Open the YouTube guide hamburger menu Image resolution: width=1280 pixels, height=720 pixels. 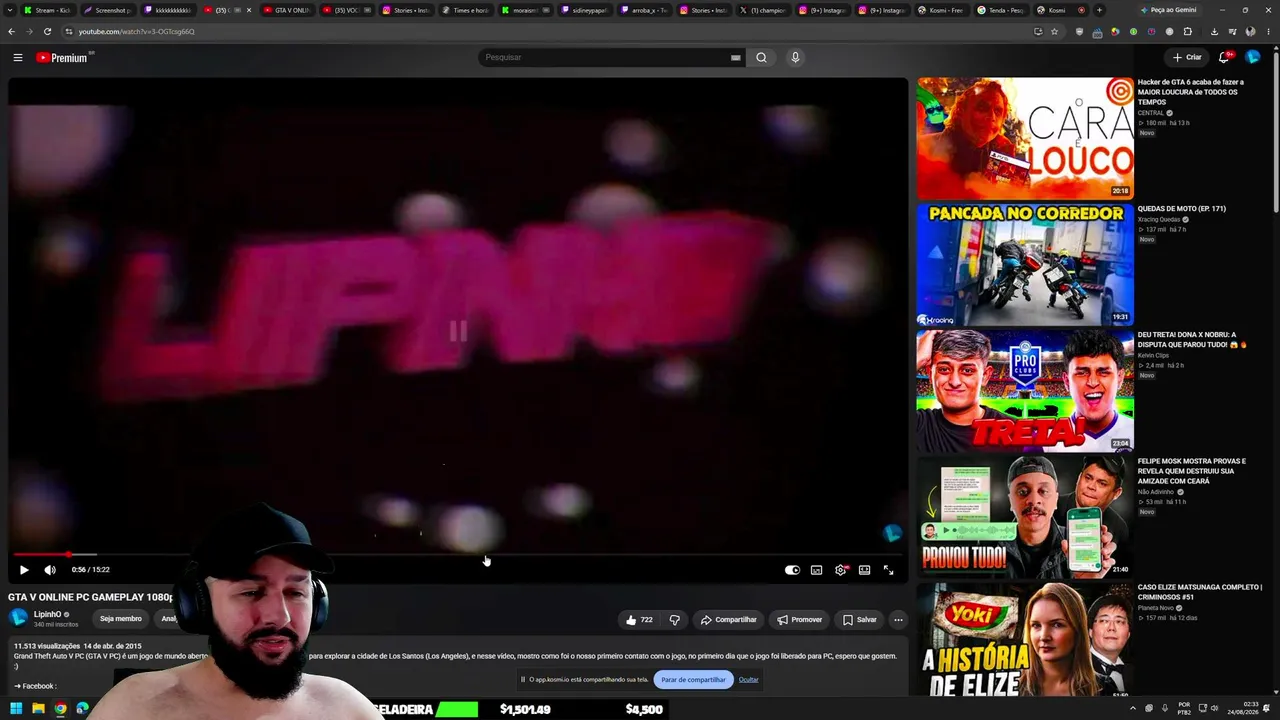(x=18, y=57)
